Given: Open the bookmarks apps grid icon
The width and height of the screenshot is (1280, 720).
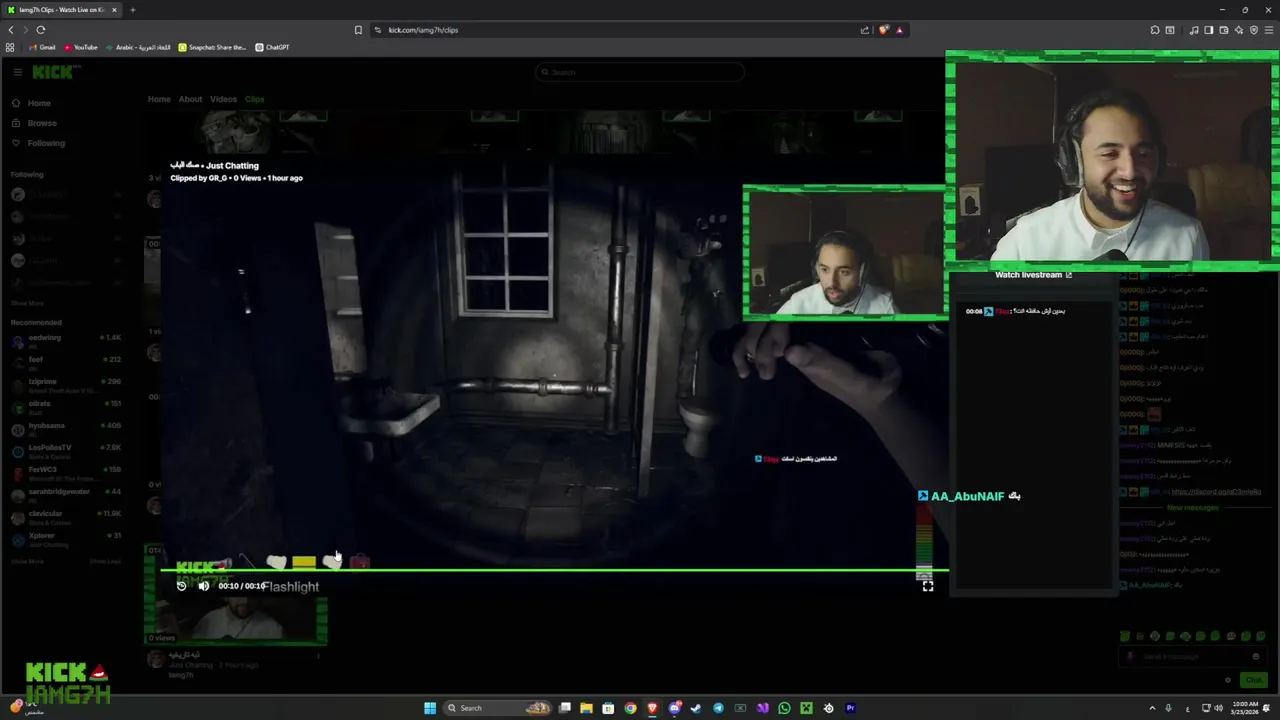Looking at the screenshot, I should (x=10, y=47).
